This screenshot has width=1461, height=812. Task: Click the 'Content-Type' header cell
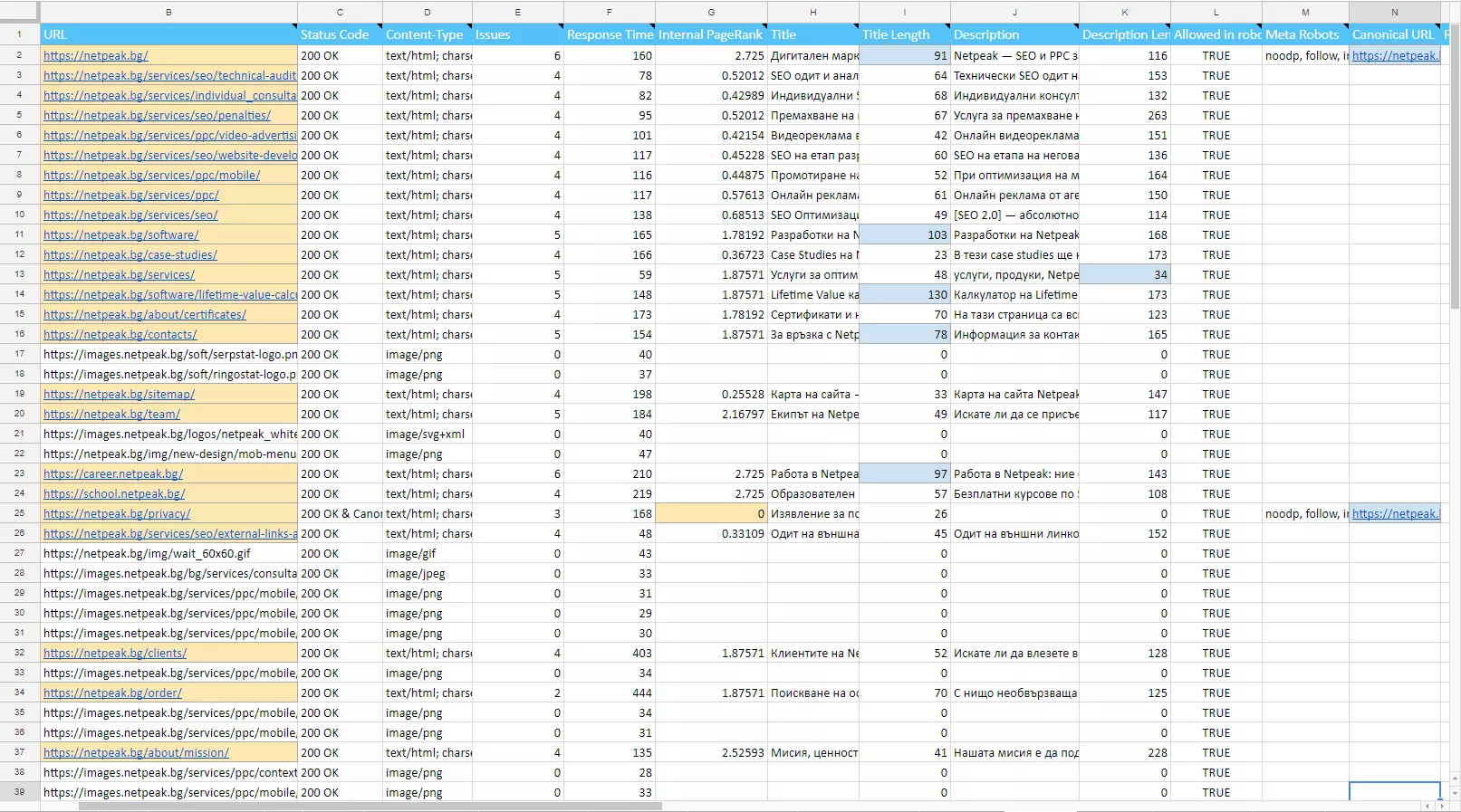428,34
